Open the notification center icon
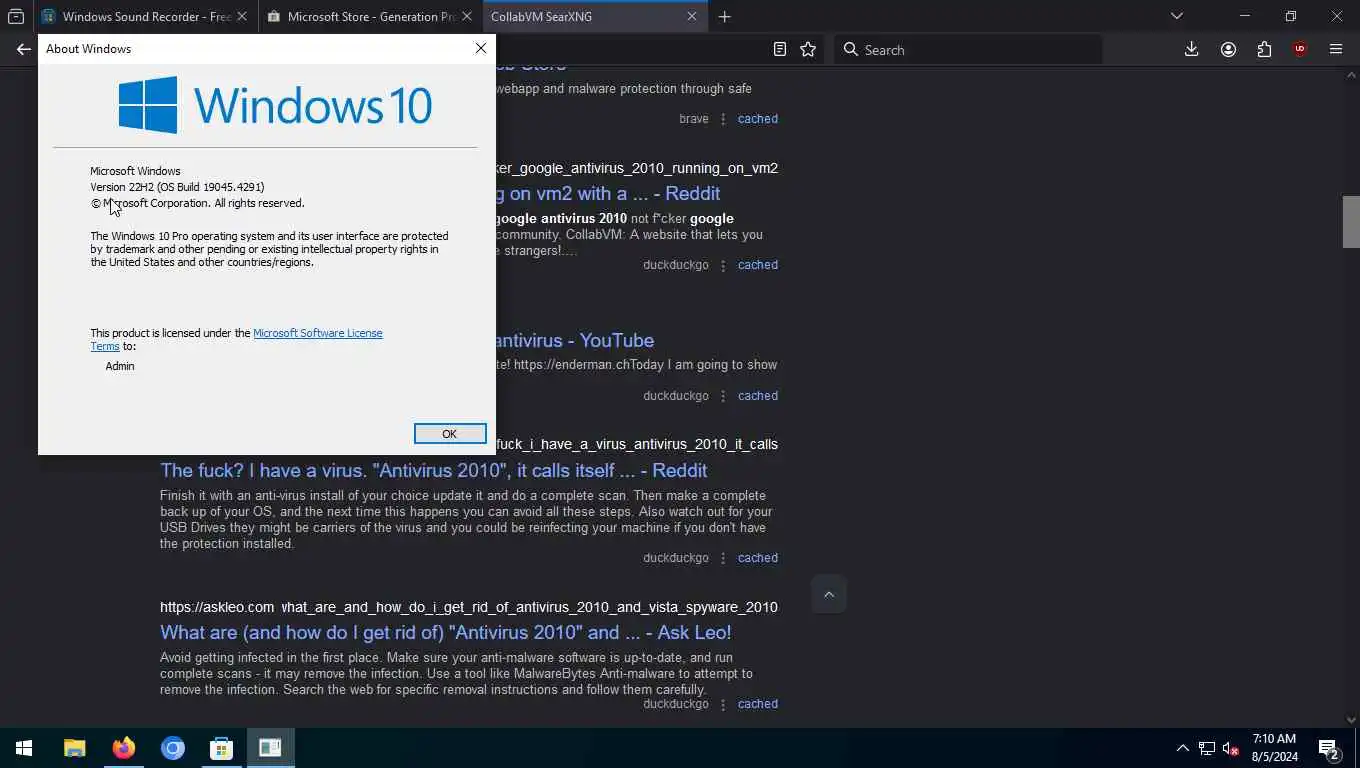The image size is (1360, 768). pyautogui.click(x=1329, y=748)
